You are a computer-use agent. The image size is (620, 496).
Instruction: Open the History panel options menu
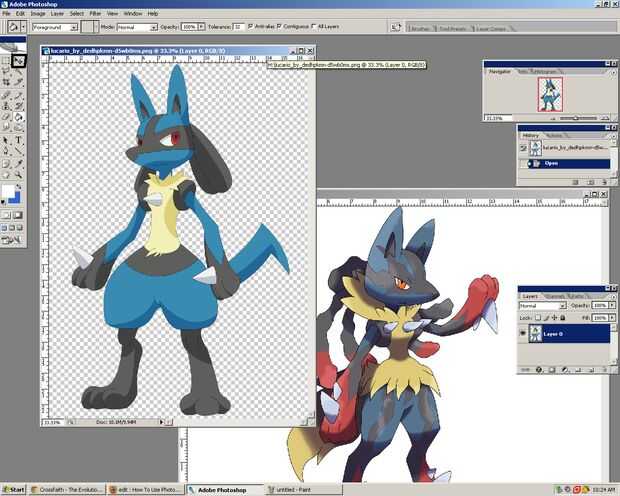click(614, 136)
